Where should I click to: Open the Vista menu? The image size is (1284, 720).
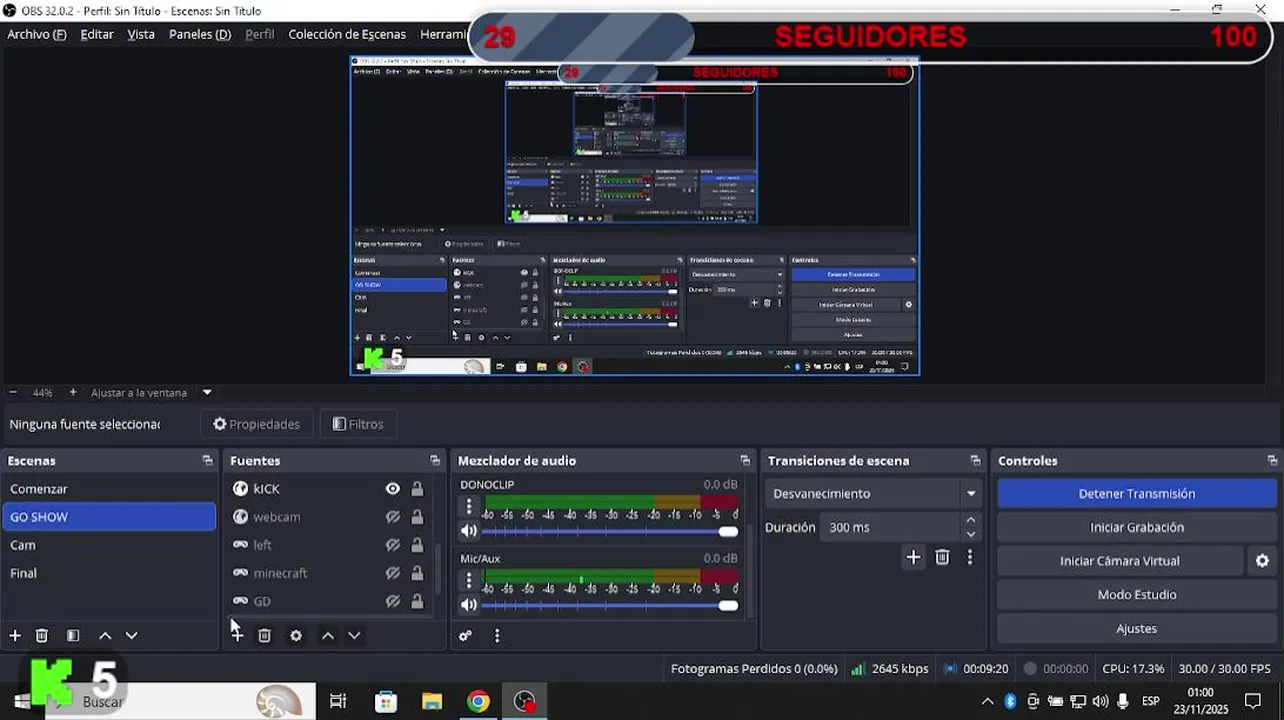click(x=141, y=34)
